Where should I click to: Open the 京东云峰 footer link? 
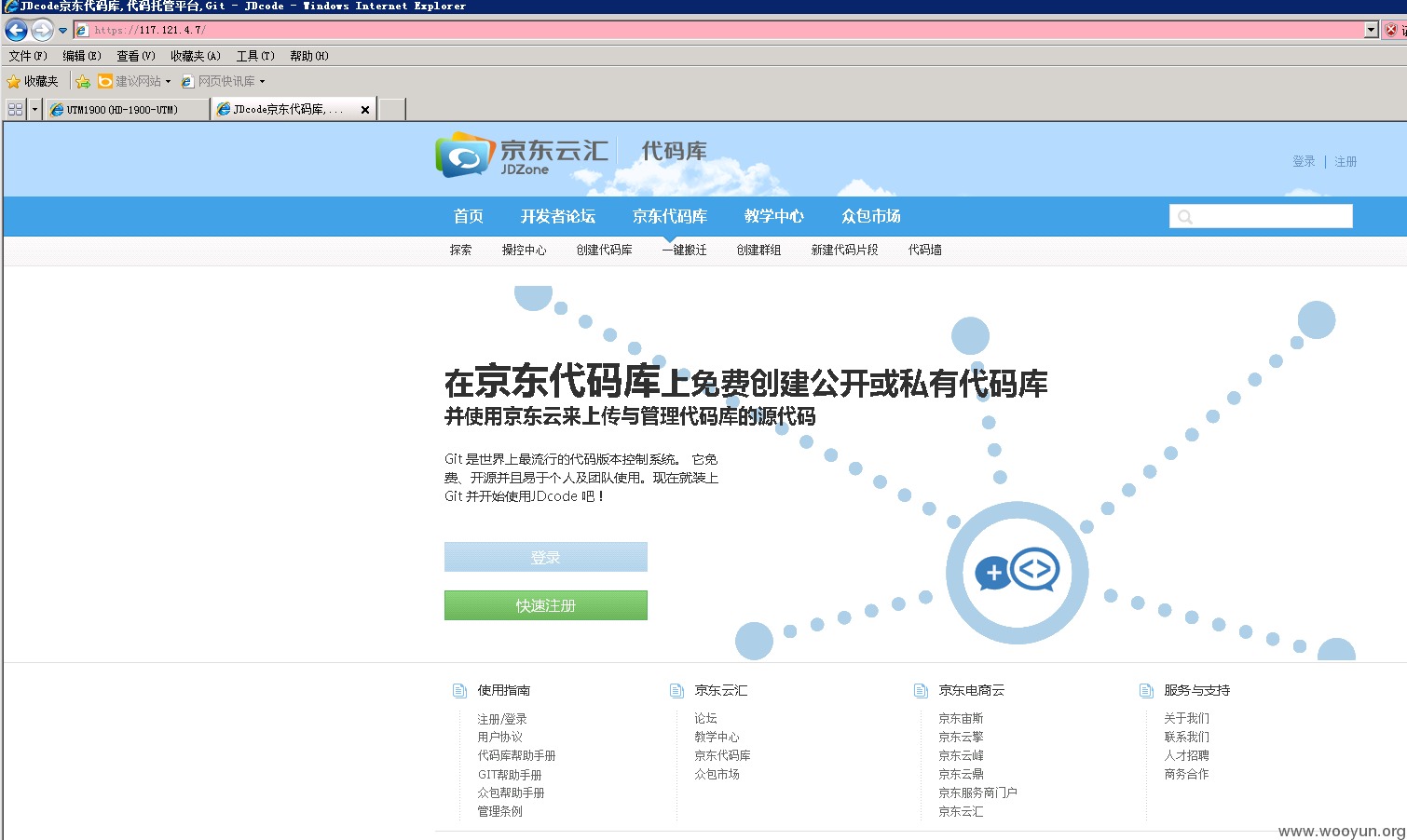pyautogui.click(x=961, y=755)
